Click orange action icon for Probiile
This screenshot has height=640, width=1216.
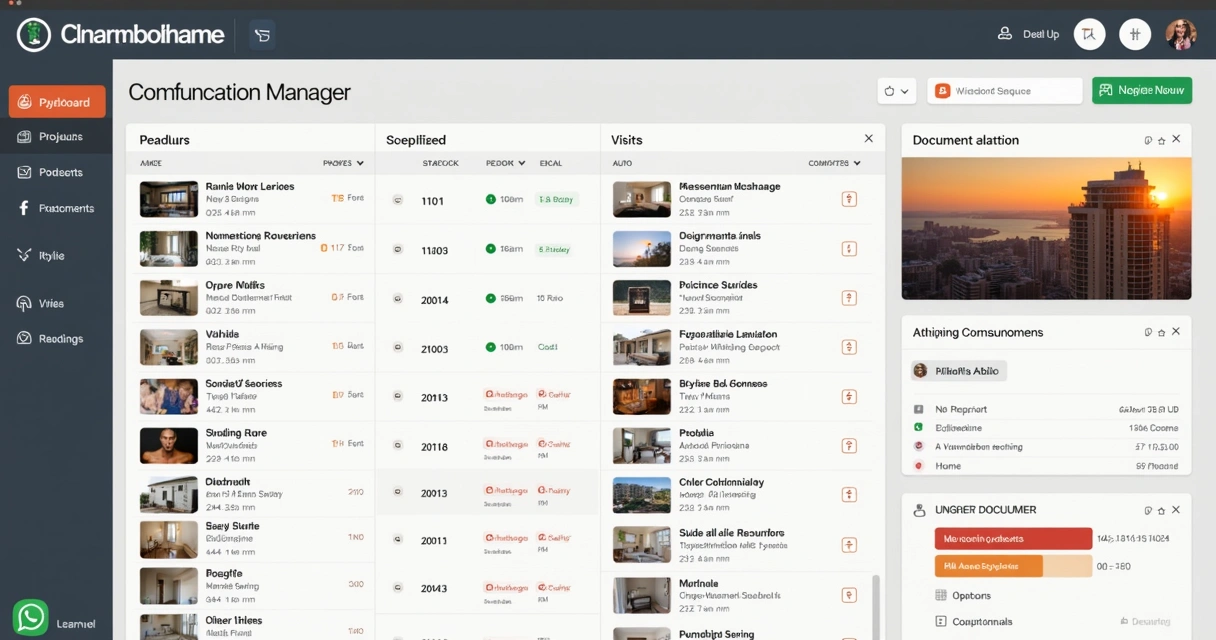(x=849, y=446)
